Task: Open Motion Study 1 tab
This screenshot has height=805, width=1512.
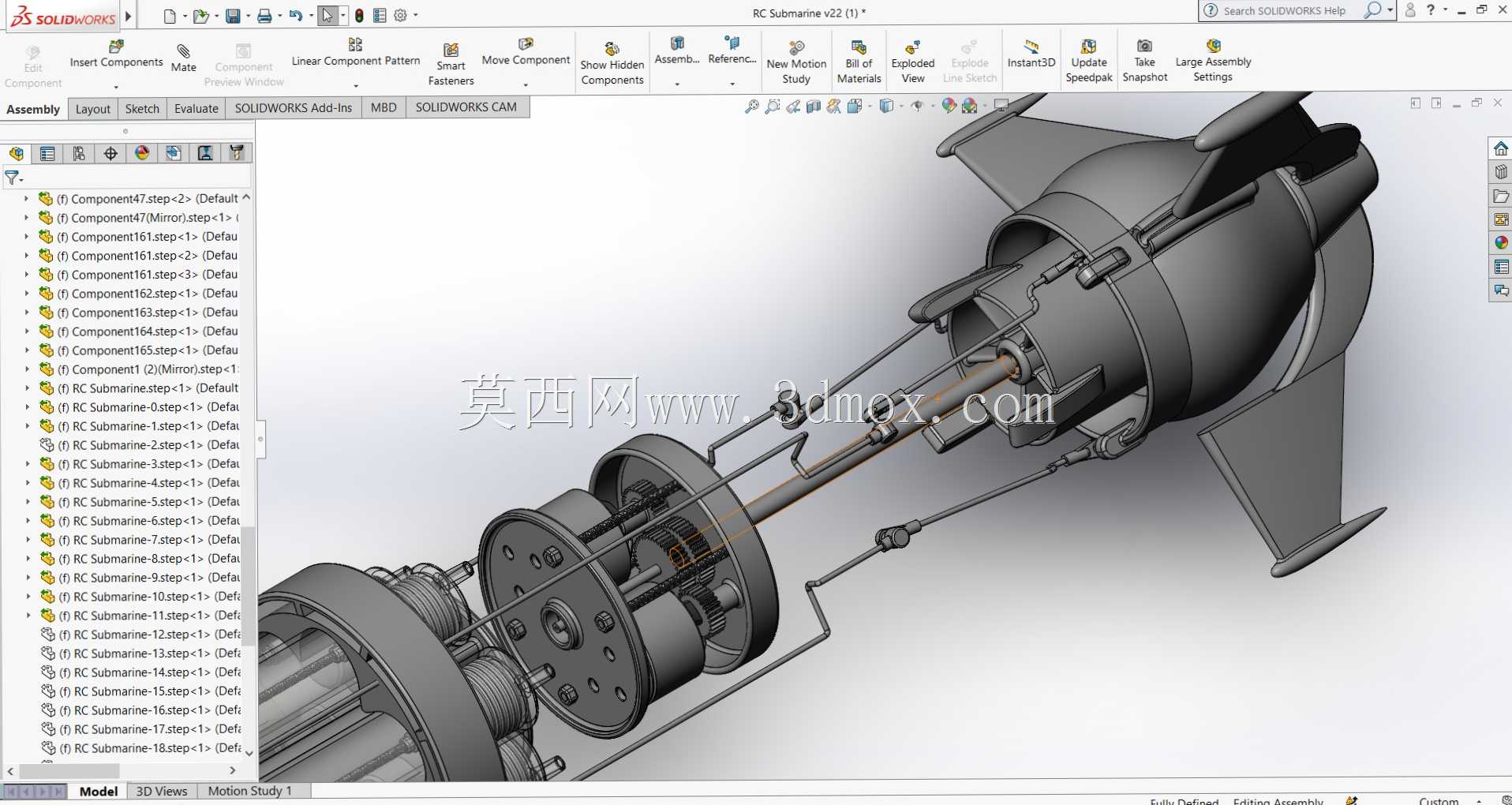Action: (x=249, y=791)
